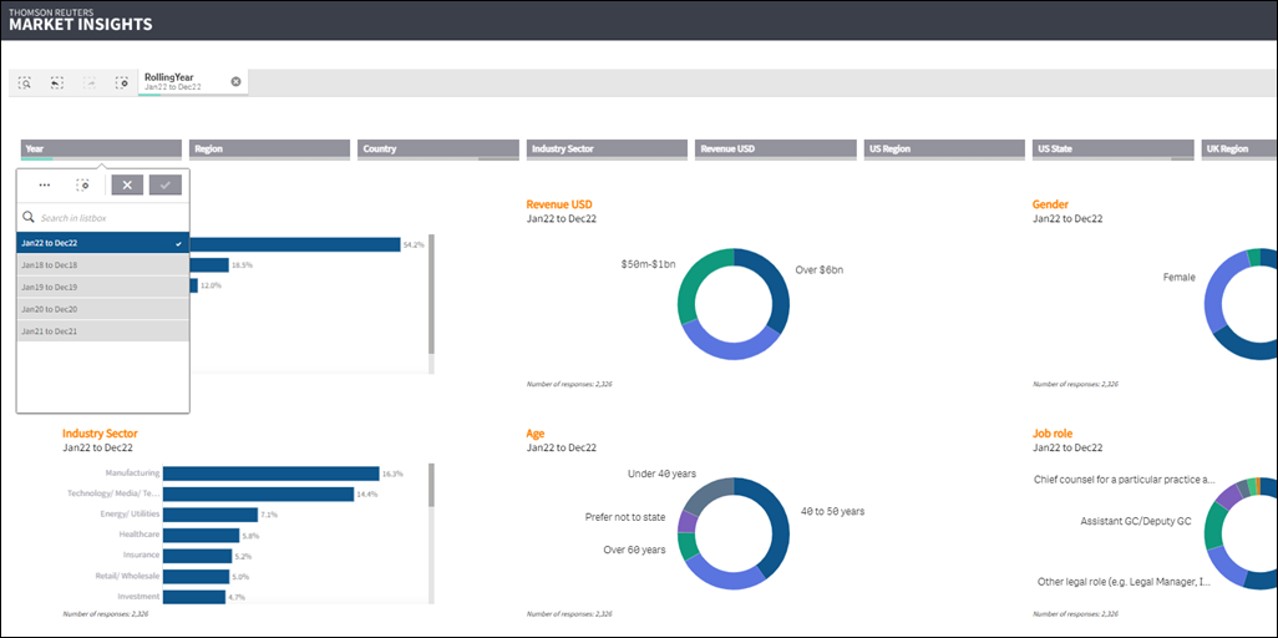Step back in selections history
The image size is (1278, 638).
tap(57, 83)
